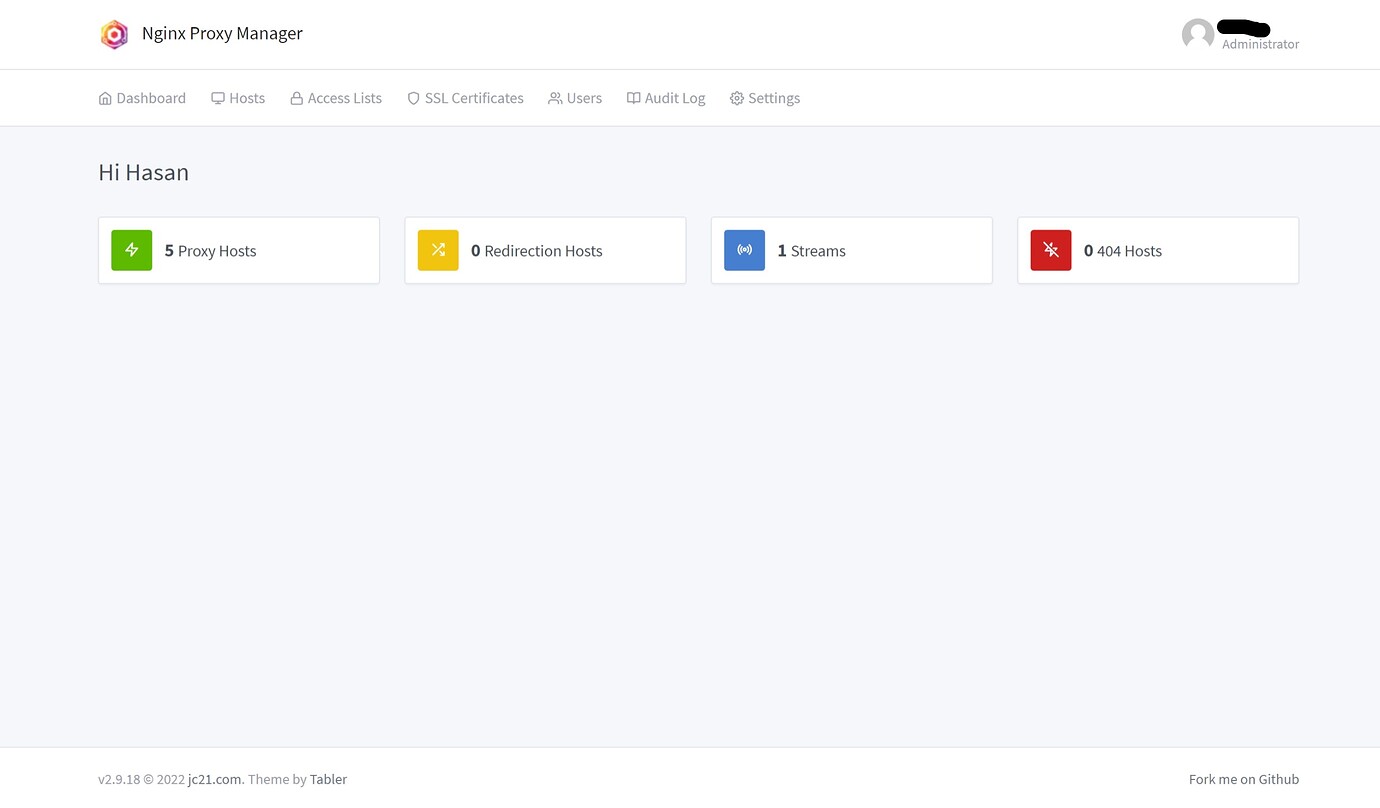The image size is (1380, 808).
Task: Click the red 404 Hosts icon
Action: click(1051, 250)
